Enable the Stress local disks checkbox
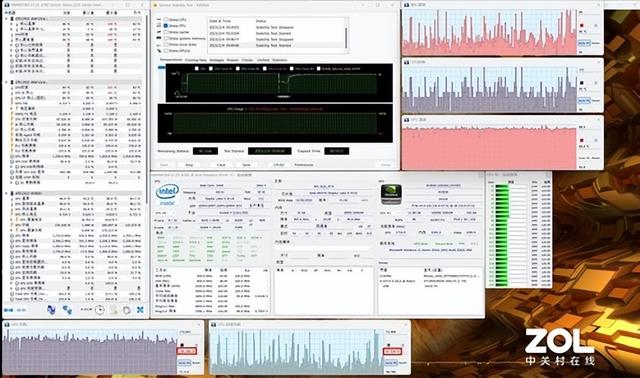Screen dimensions: 640x378 (166, 44)
